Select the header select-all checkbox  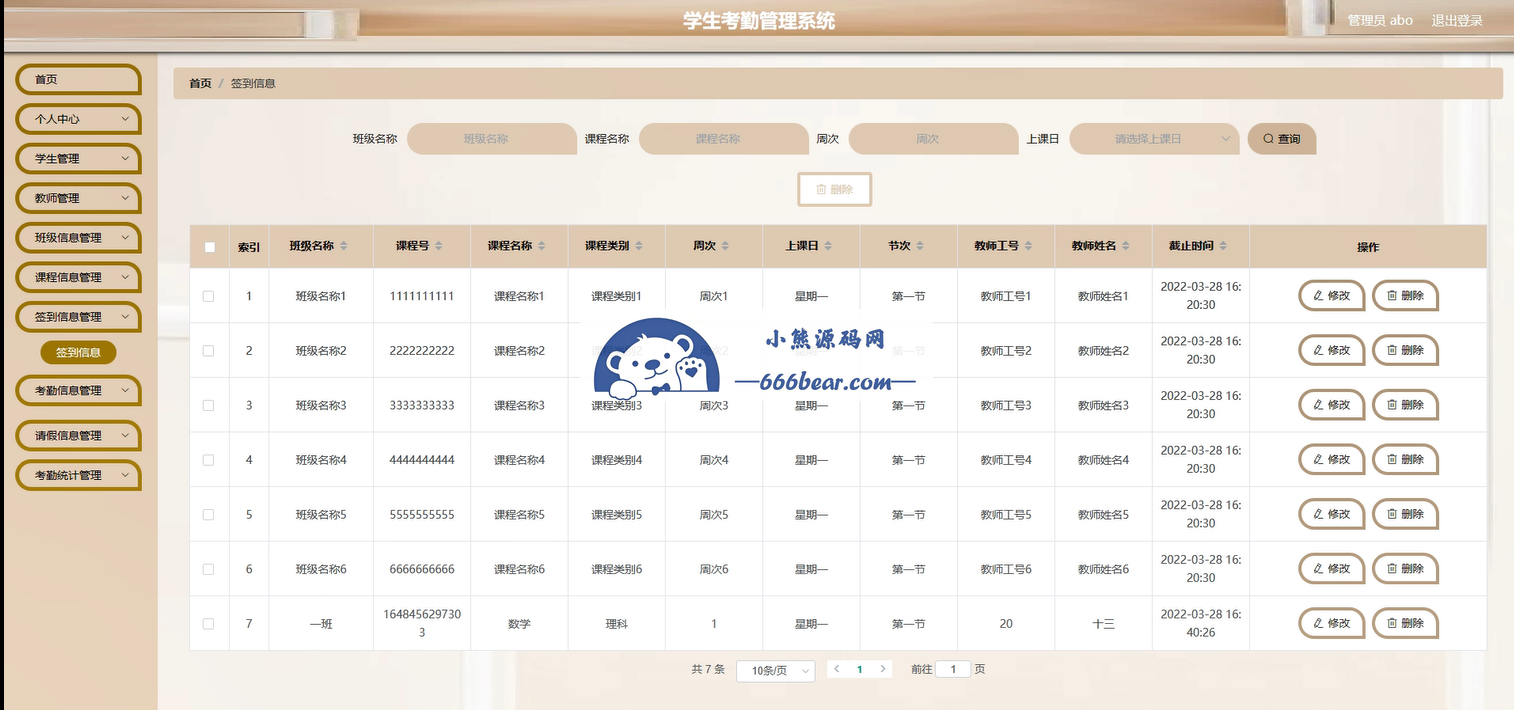click(x=209, y=247)
